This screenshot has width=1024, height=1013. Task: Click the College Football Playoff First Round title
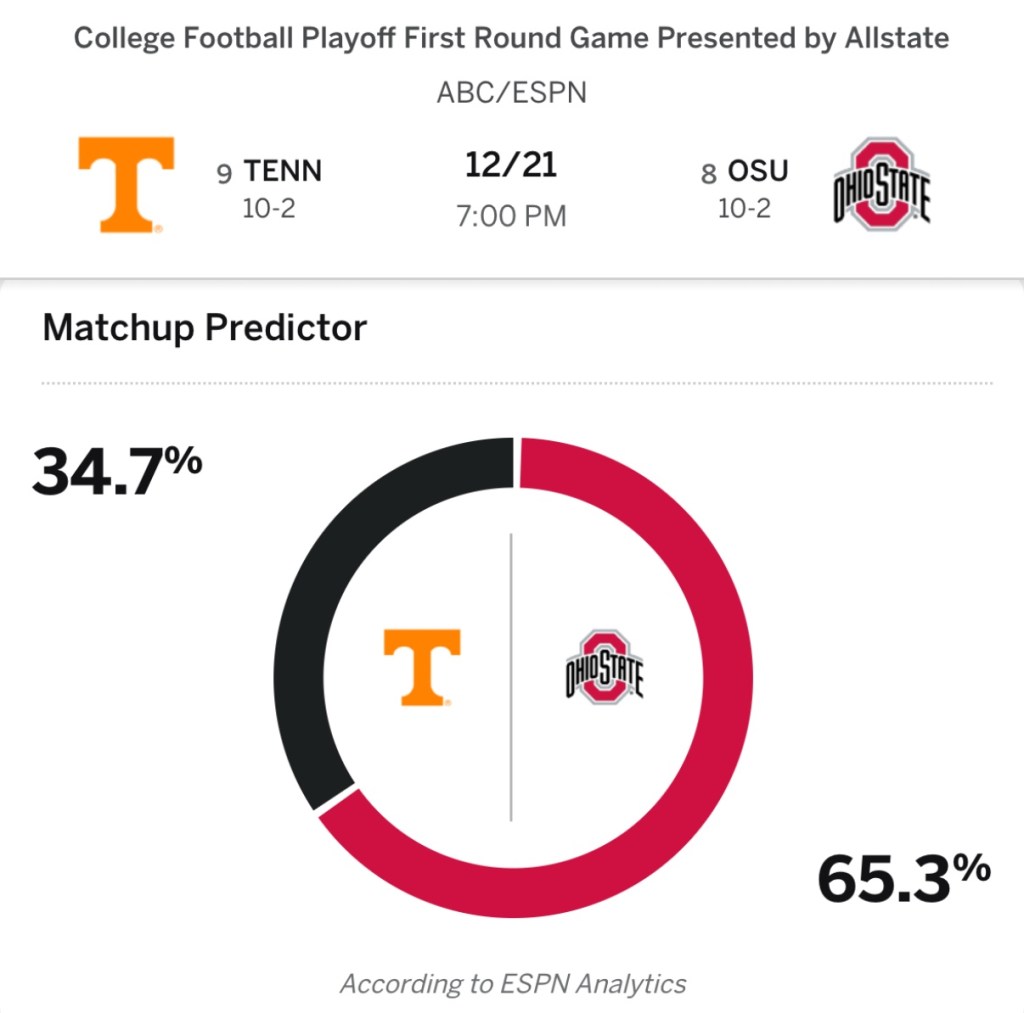point(511,39)
